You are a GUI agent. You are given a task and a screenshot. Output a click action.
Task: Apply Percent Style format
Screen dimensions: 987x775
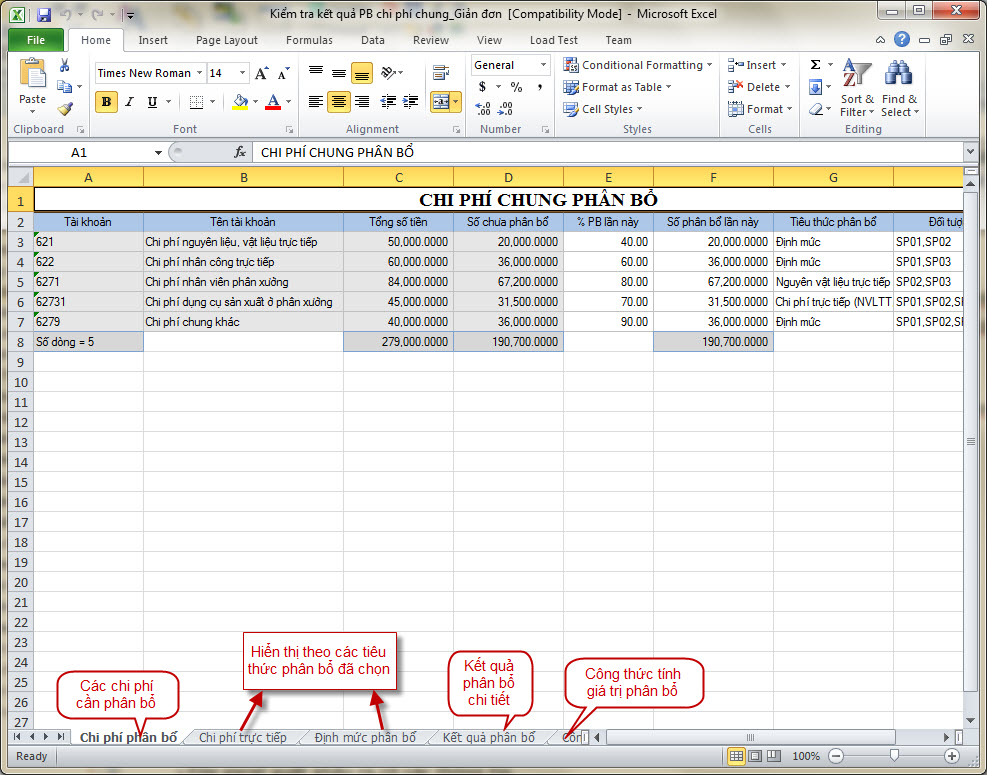click(517, 87)
